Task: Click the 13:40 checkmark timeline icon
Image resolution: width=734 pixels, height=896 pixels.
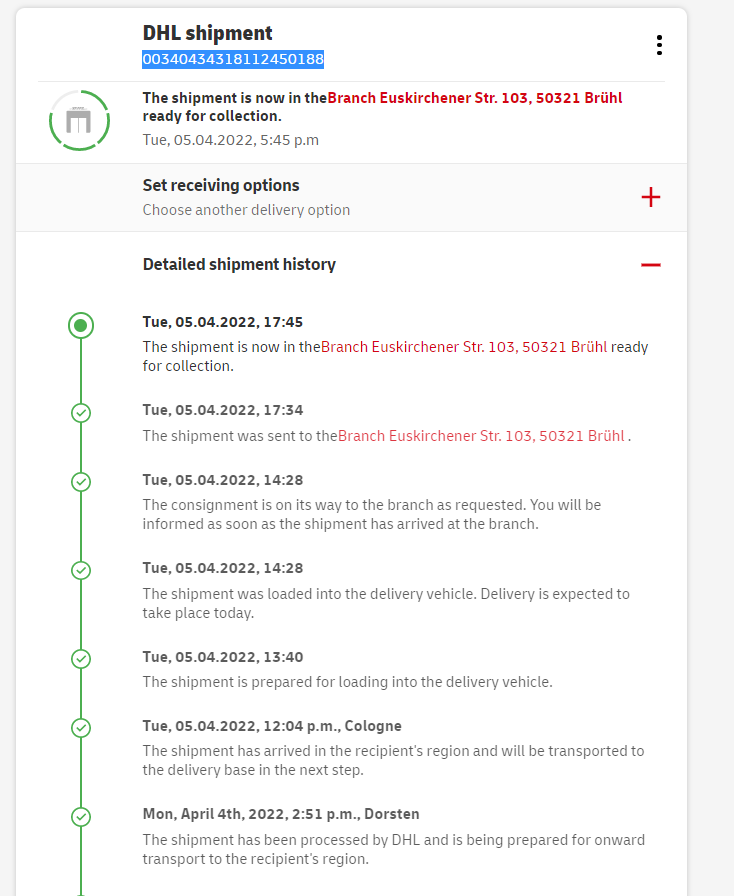Action: (81, 659)
